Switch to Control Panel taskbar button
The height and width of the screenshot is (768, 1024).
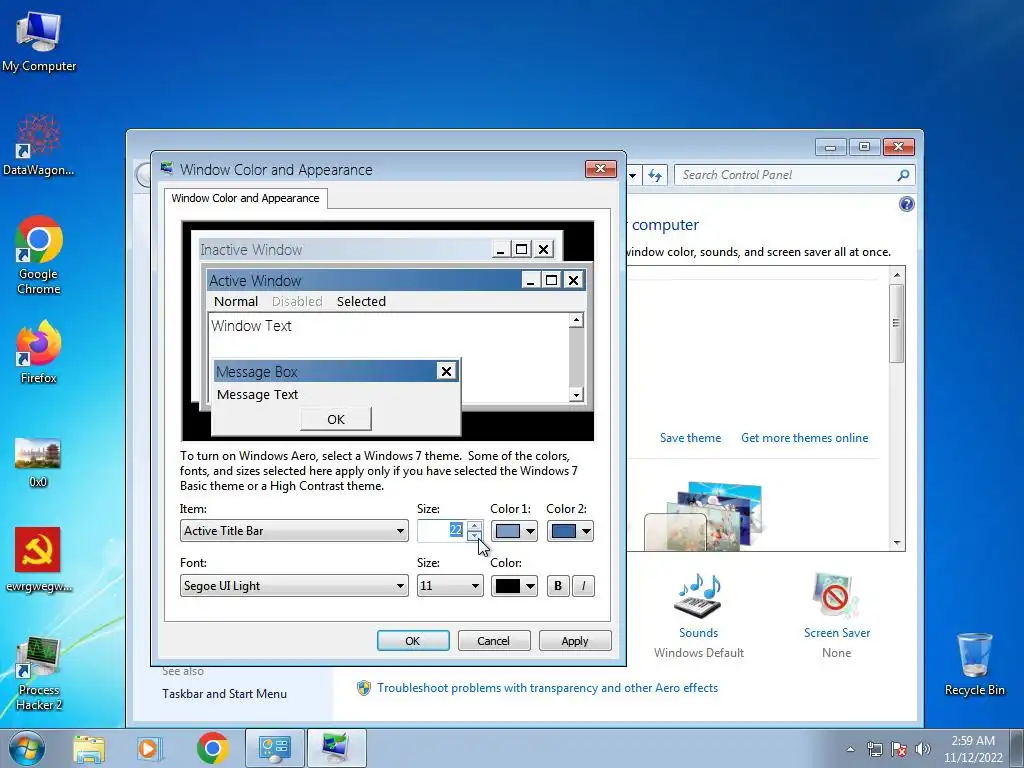[x=274, y=748]
